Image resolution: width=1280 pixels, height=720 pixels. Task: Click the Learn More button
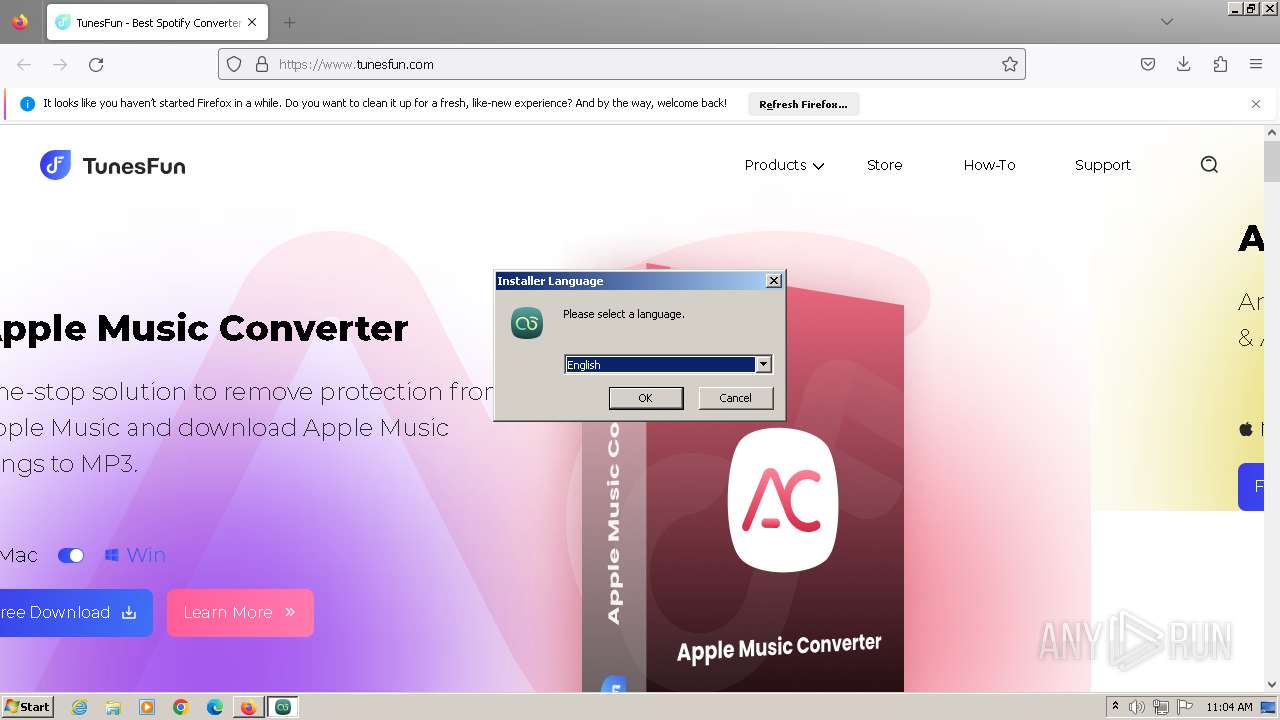[240, 613]
